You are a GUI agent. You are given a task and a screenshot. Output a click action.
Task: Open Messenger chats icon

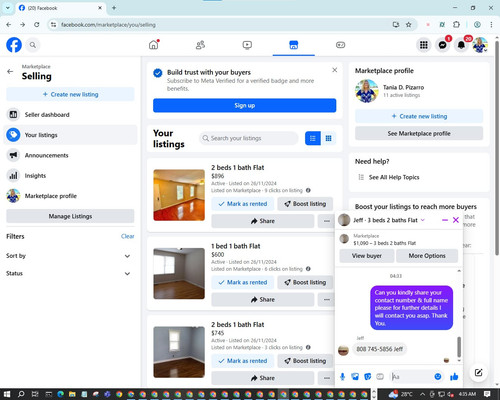pyautogui.click(x=442, y=45)
